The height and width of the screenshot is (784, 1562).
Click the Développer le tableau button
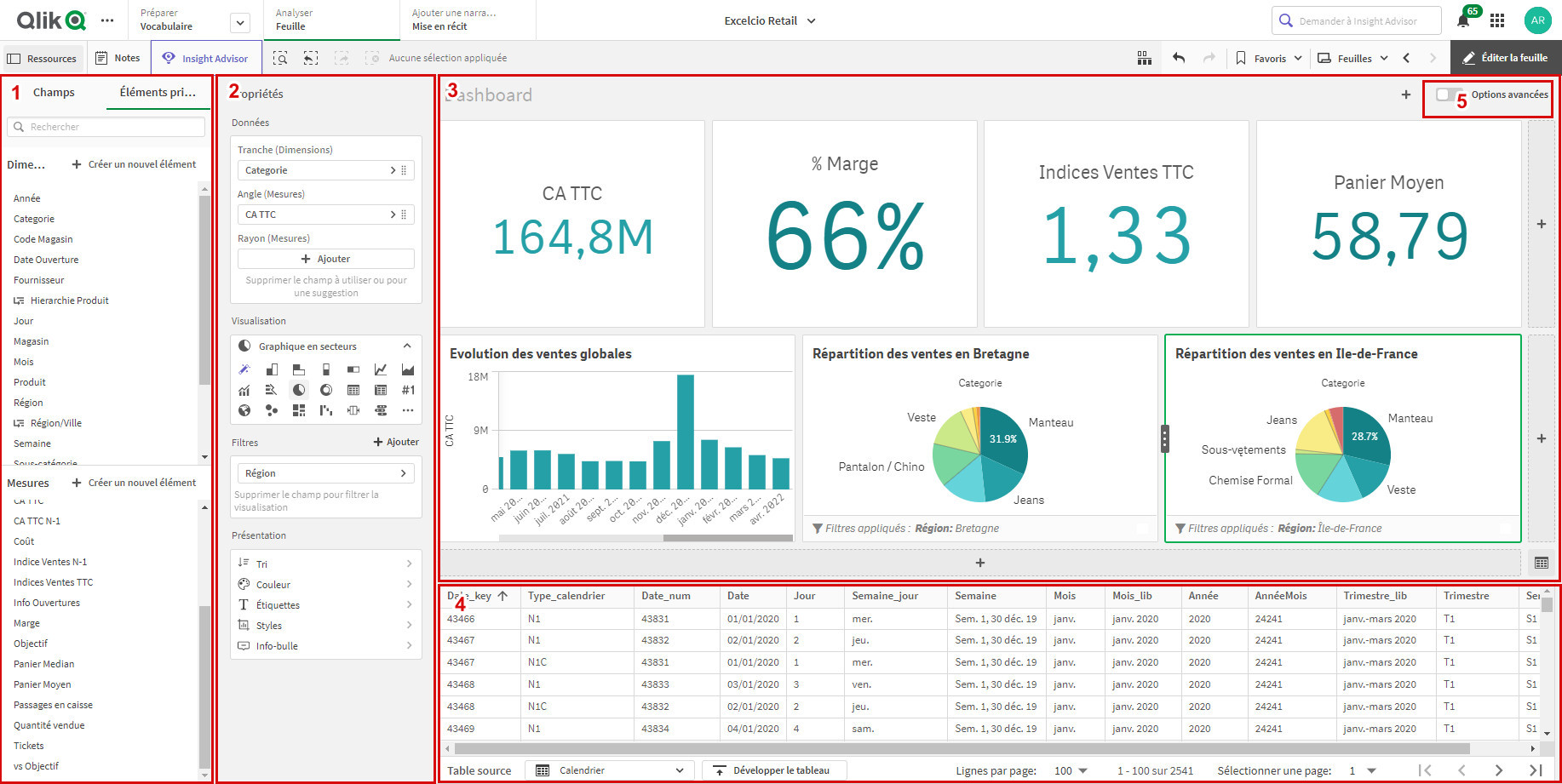point(773,770)
